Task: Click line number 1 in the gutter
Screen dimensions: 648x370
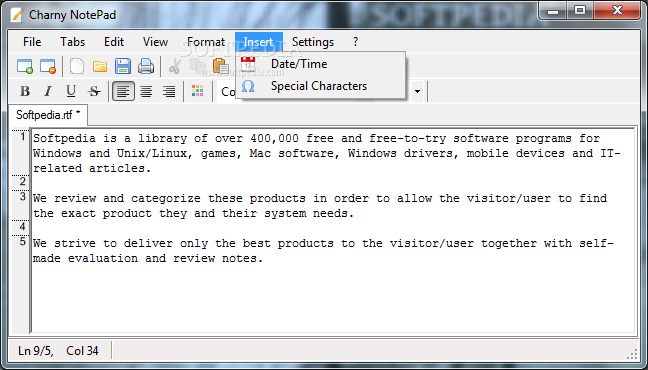Action: 23,137
